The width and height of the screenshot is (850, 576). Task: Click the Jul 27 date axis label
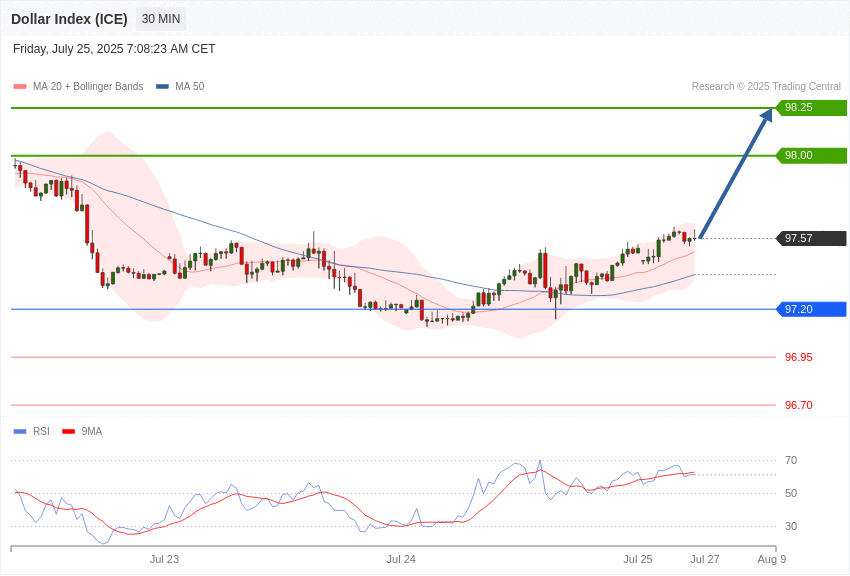point(705,560)
